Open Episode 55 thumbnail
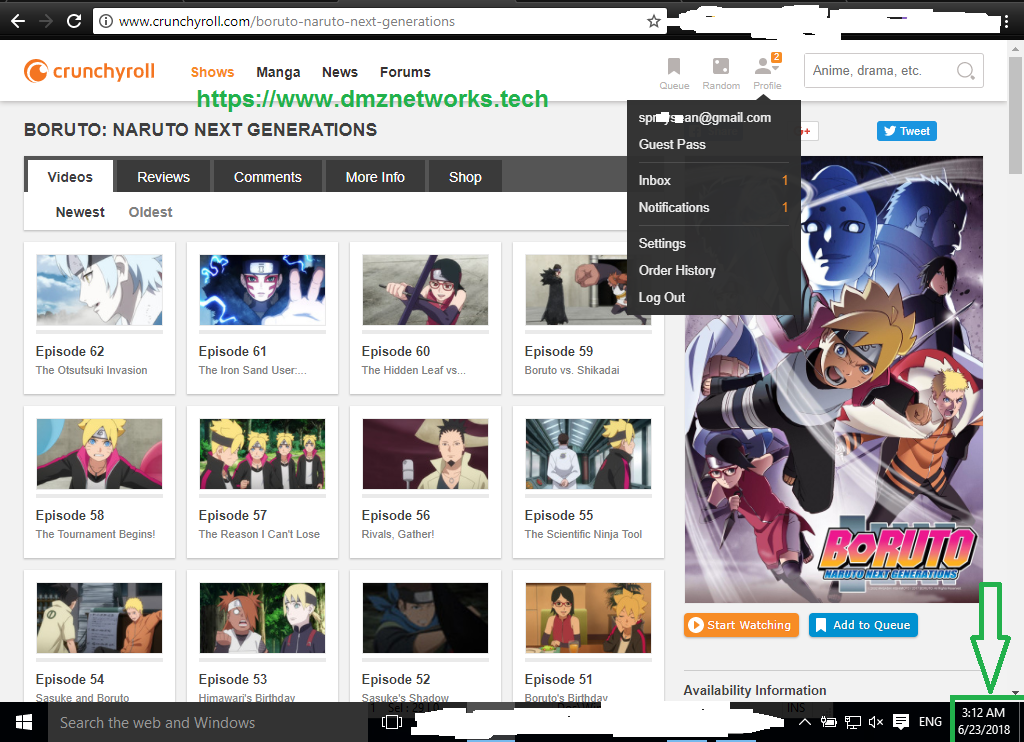Viewport: 1024px width, 742px height. (x=588, y=454)
